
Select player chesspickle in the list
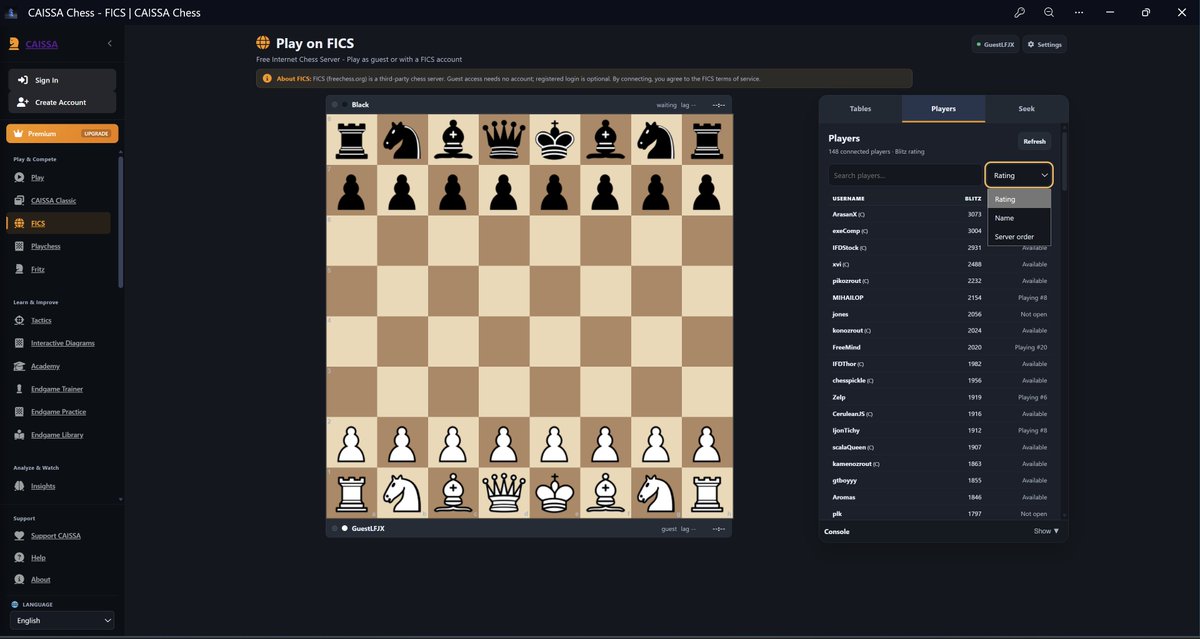click(x=940, y=380)
